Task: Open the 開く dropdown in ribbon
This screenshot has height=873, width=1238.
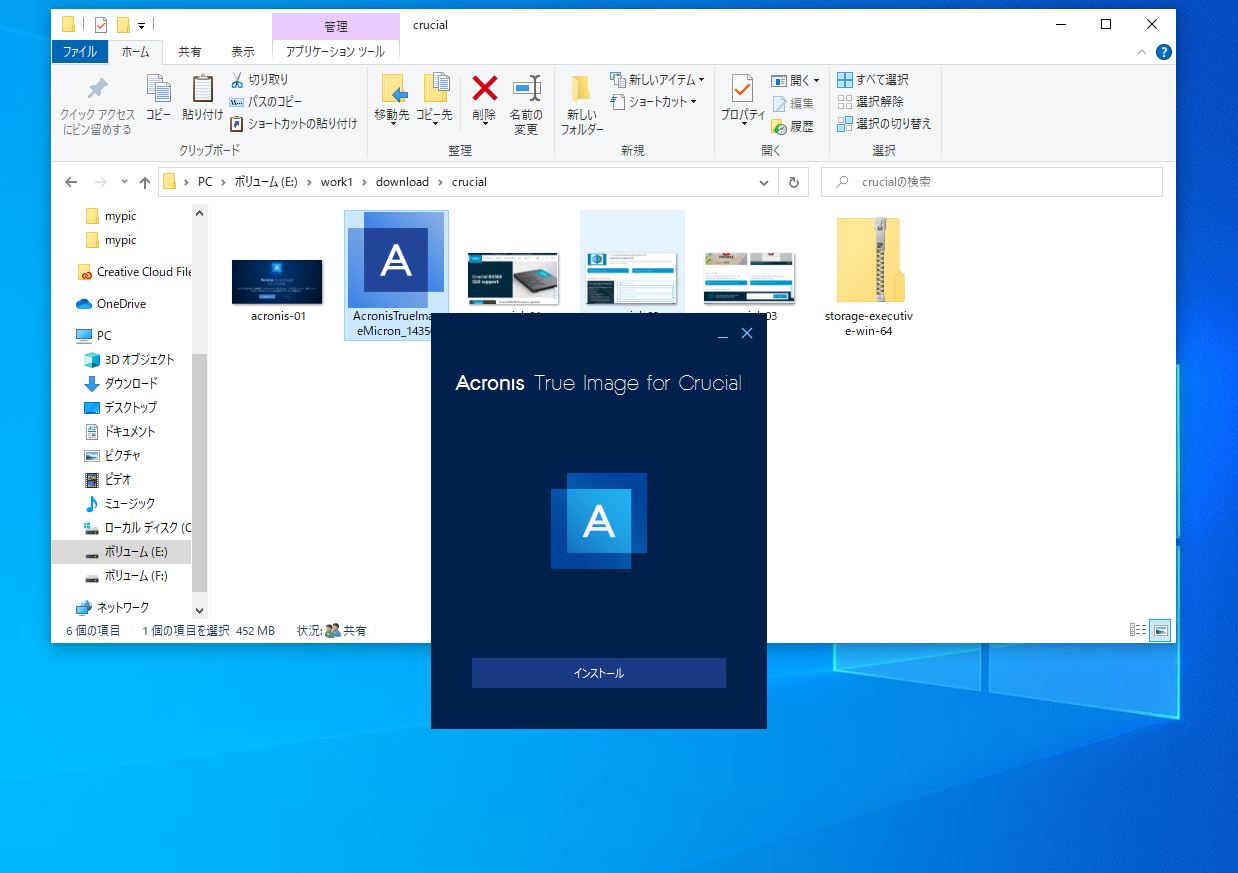Action: point(795,80)
